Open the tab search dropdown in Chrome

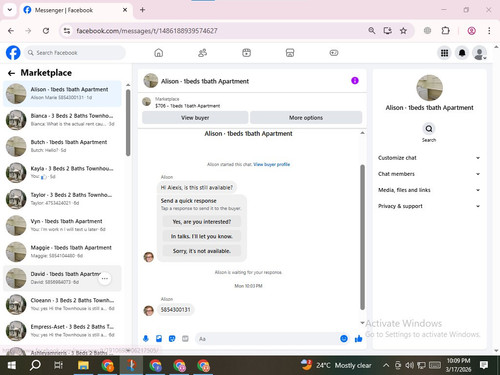click(x=10, y=10)
